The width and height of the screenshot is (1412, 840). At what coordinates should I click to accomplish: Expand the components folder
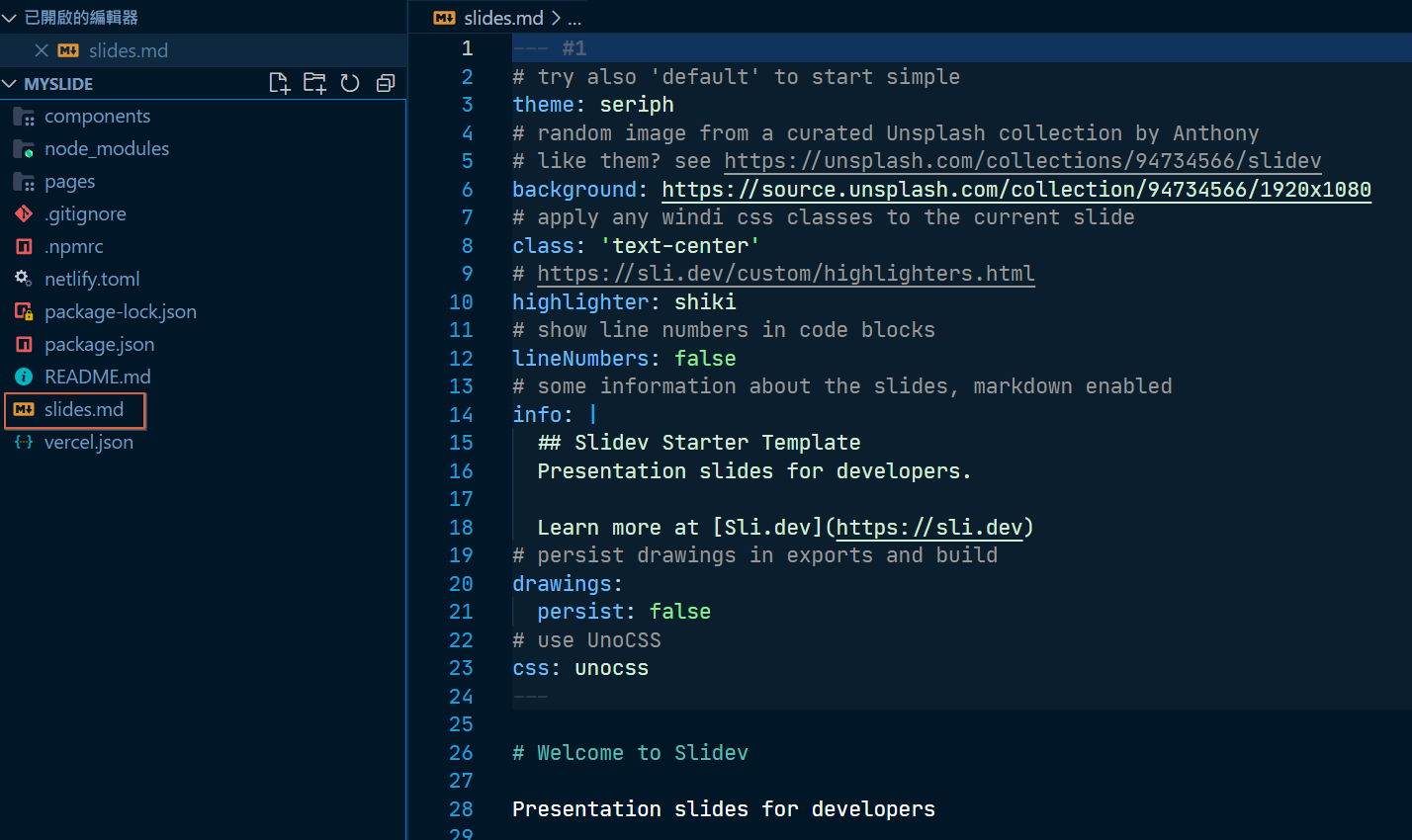click(x=97, y=116)
